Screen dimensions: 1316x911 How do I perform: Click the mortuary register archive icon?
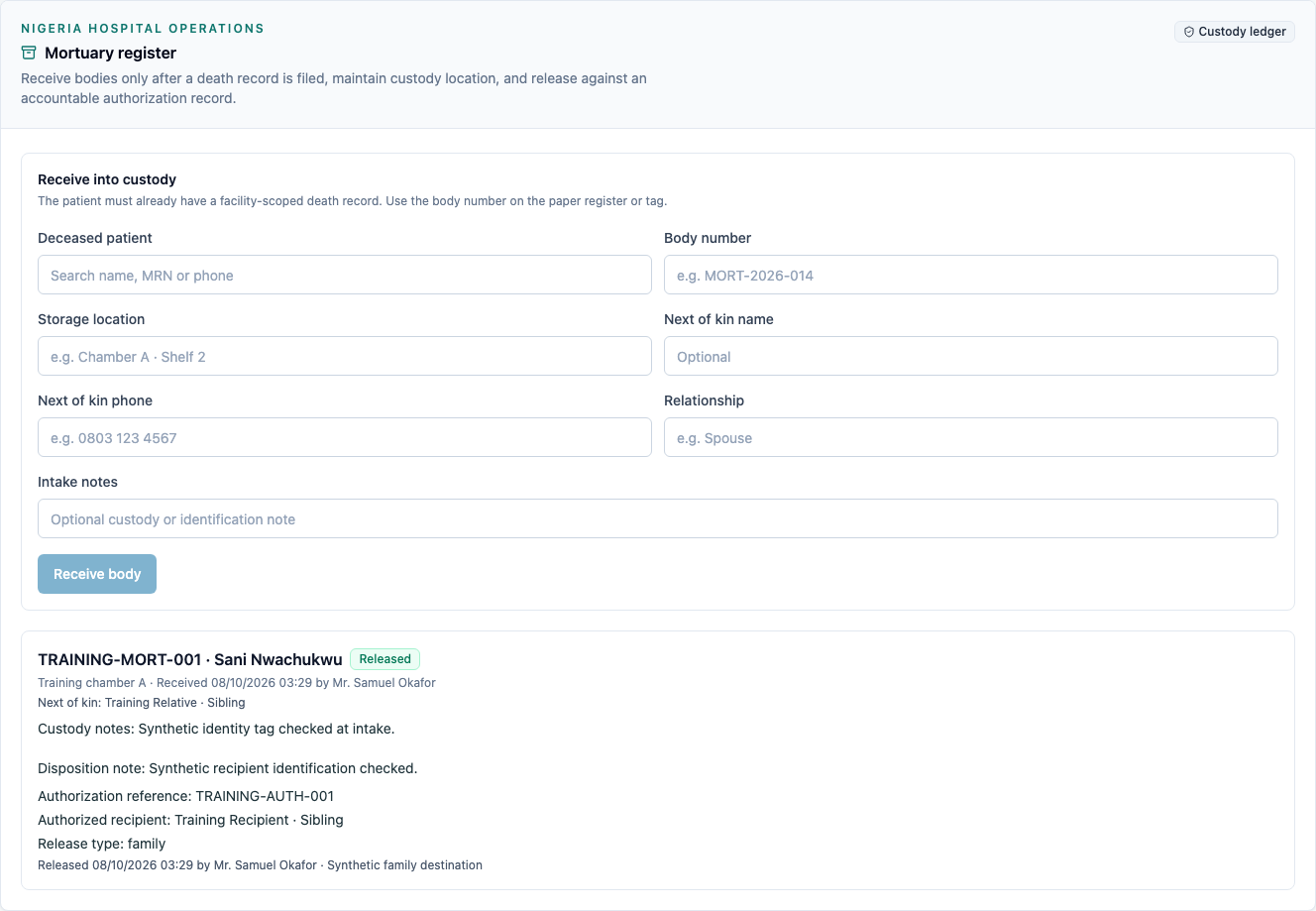(29, 53)
